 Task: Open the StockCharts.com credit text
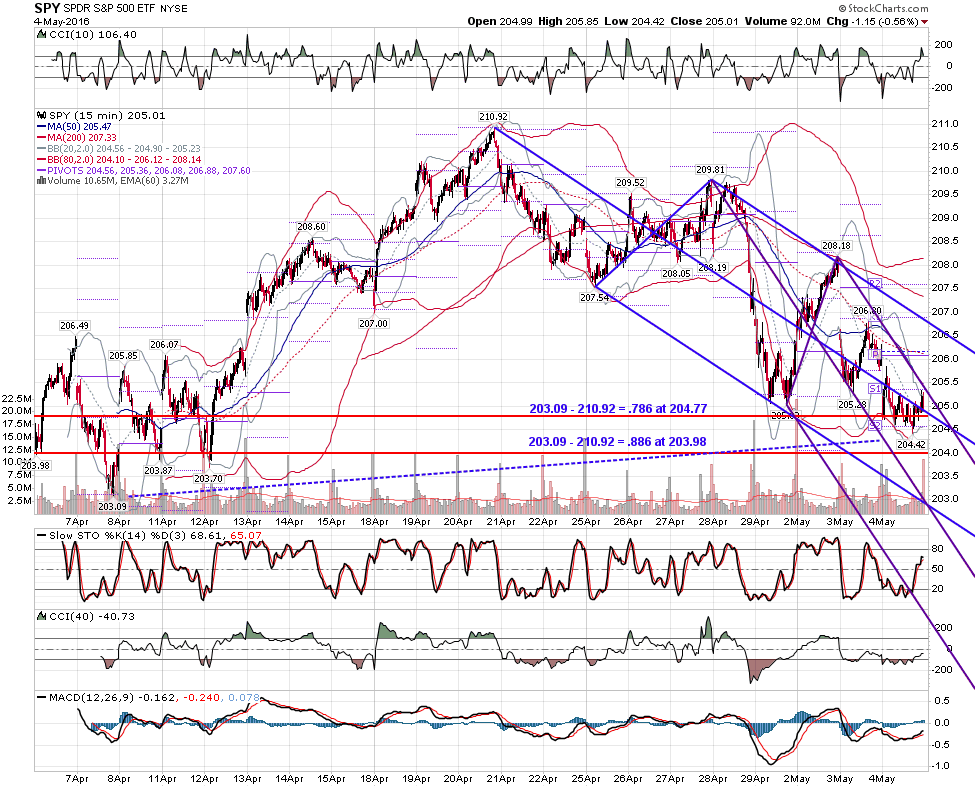pos(882,8)
